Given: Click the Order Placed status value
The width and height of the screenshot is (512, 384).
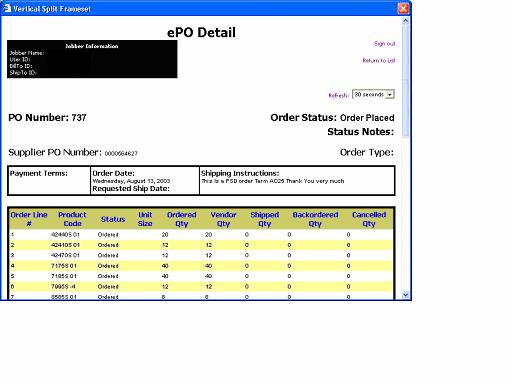Looking at the screenshot, I should (367, 118).
